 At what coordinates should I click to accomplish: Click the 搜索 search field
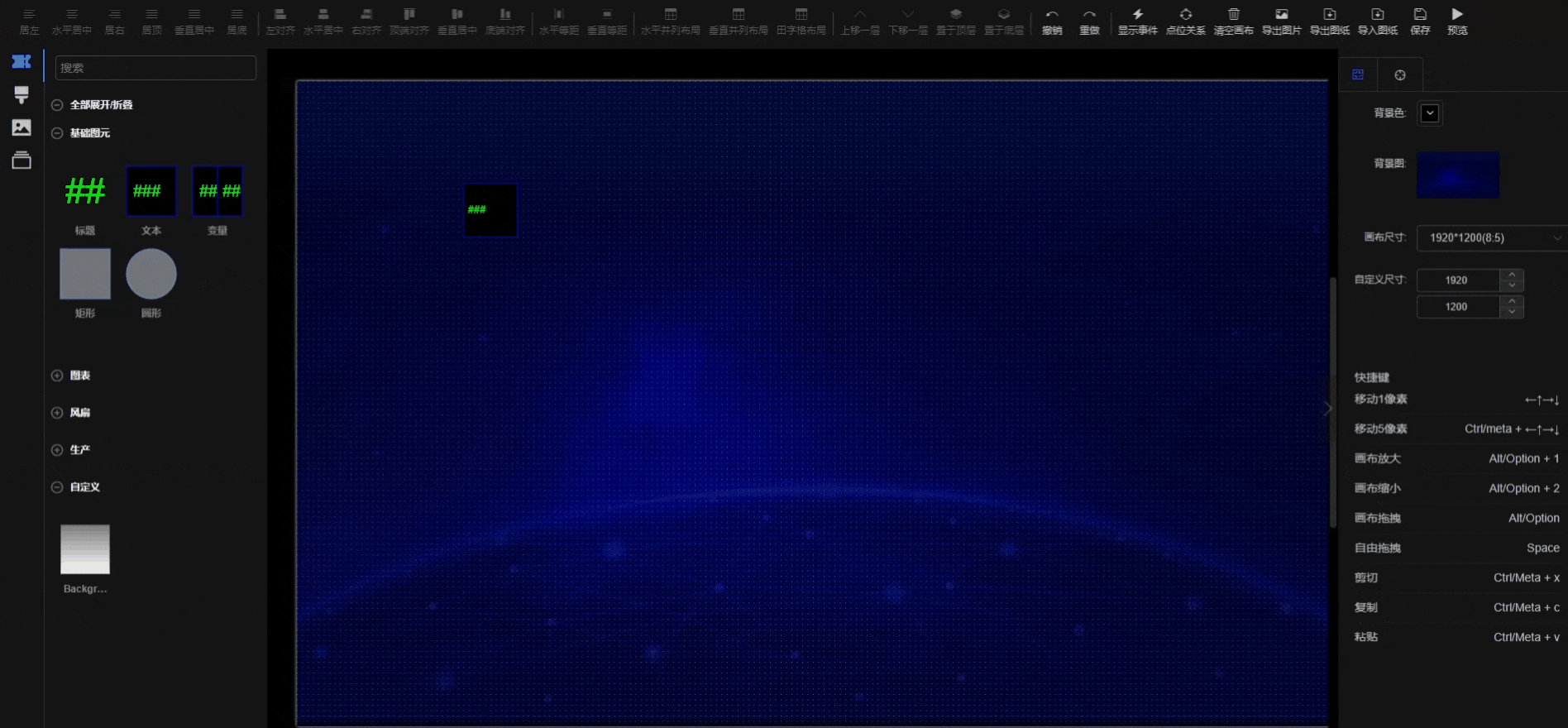coord(155,68)
